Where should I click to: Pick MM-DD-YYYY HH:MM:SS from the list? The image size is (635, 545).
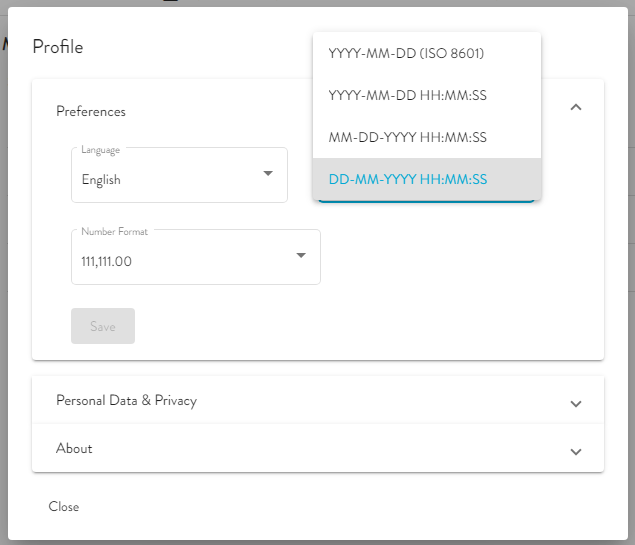point(407,137)
